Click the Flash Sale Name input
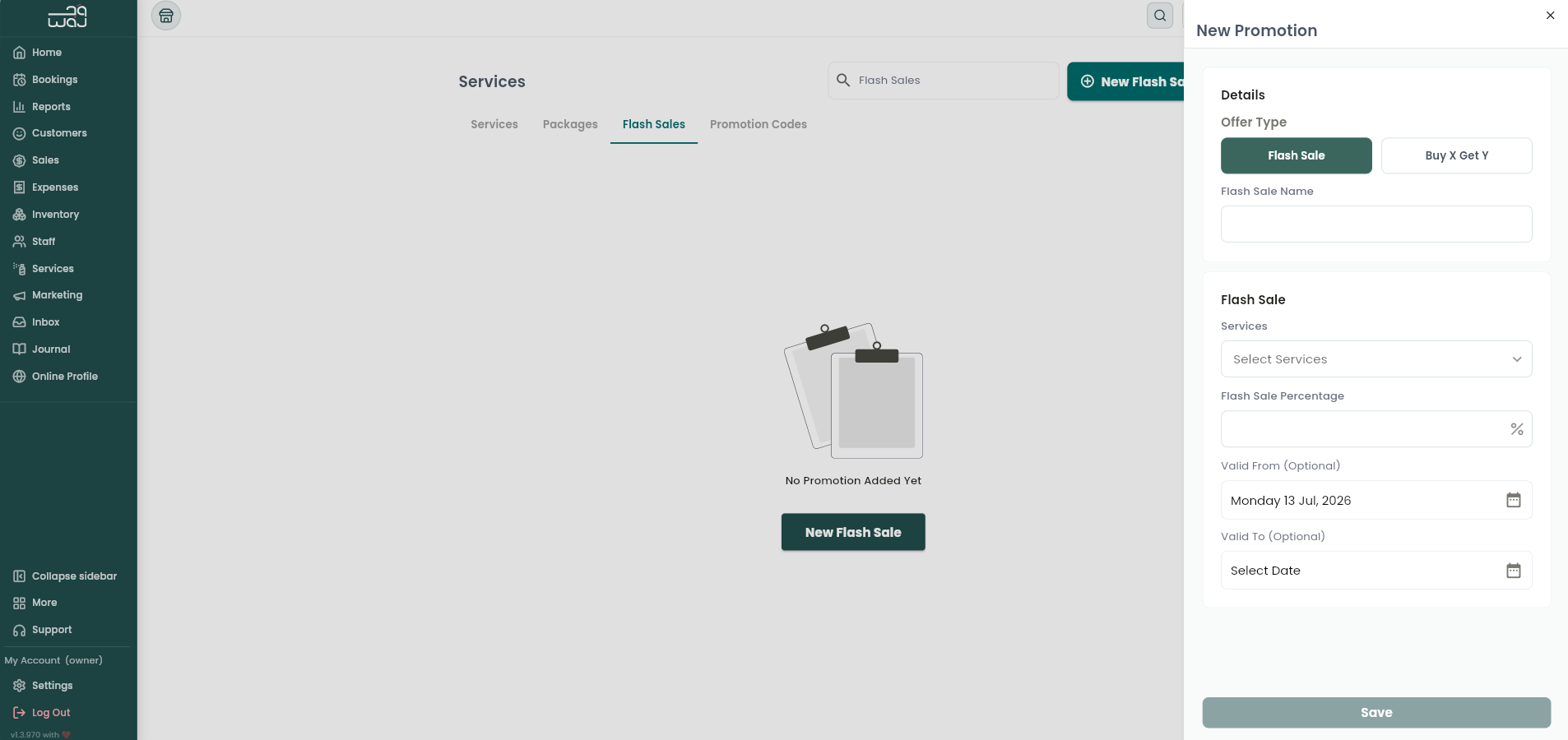This screenshot has height=740, width=1568. tap(1376, 224)
